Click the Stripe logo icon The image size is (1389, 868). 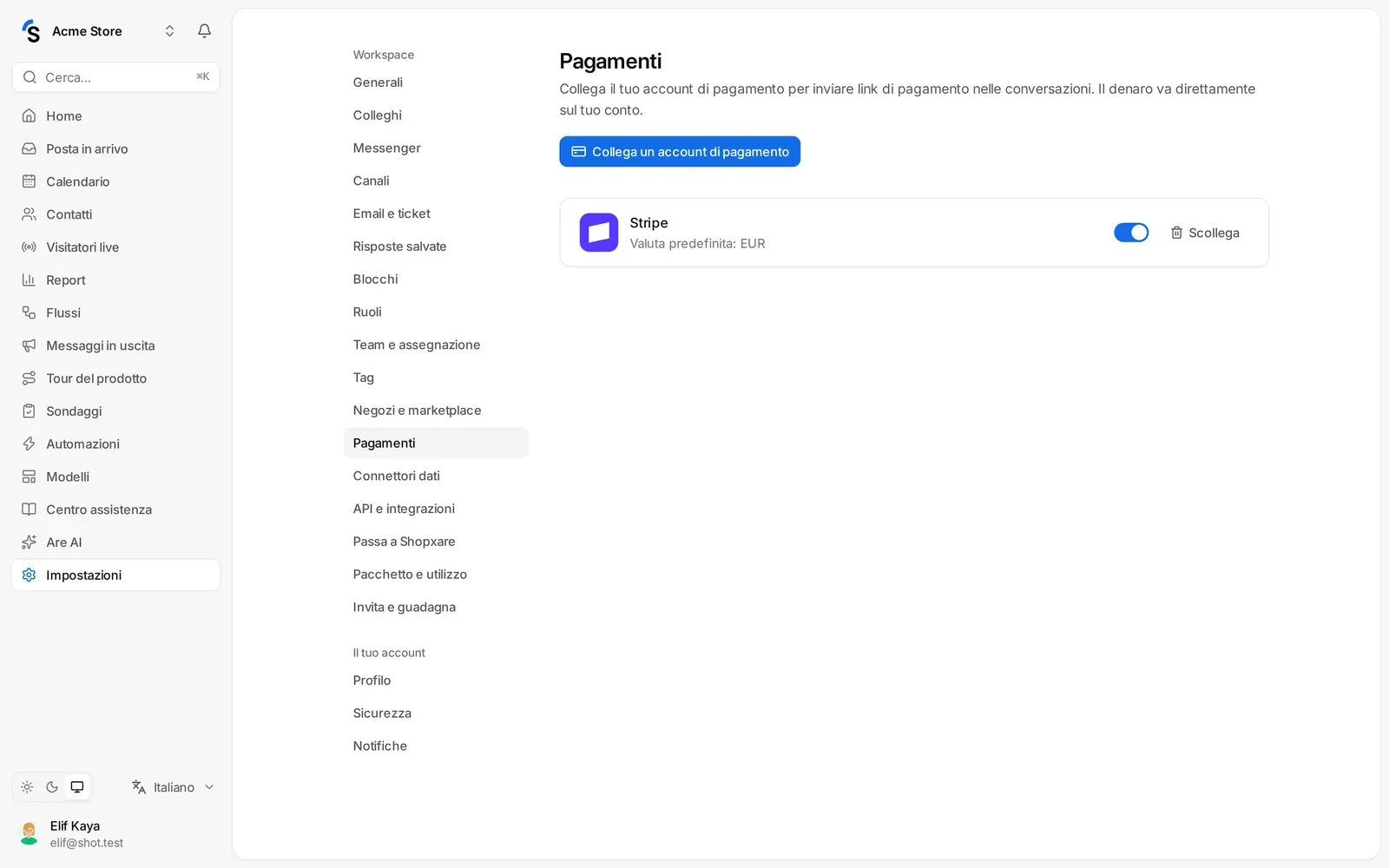599,233
